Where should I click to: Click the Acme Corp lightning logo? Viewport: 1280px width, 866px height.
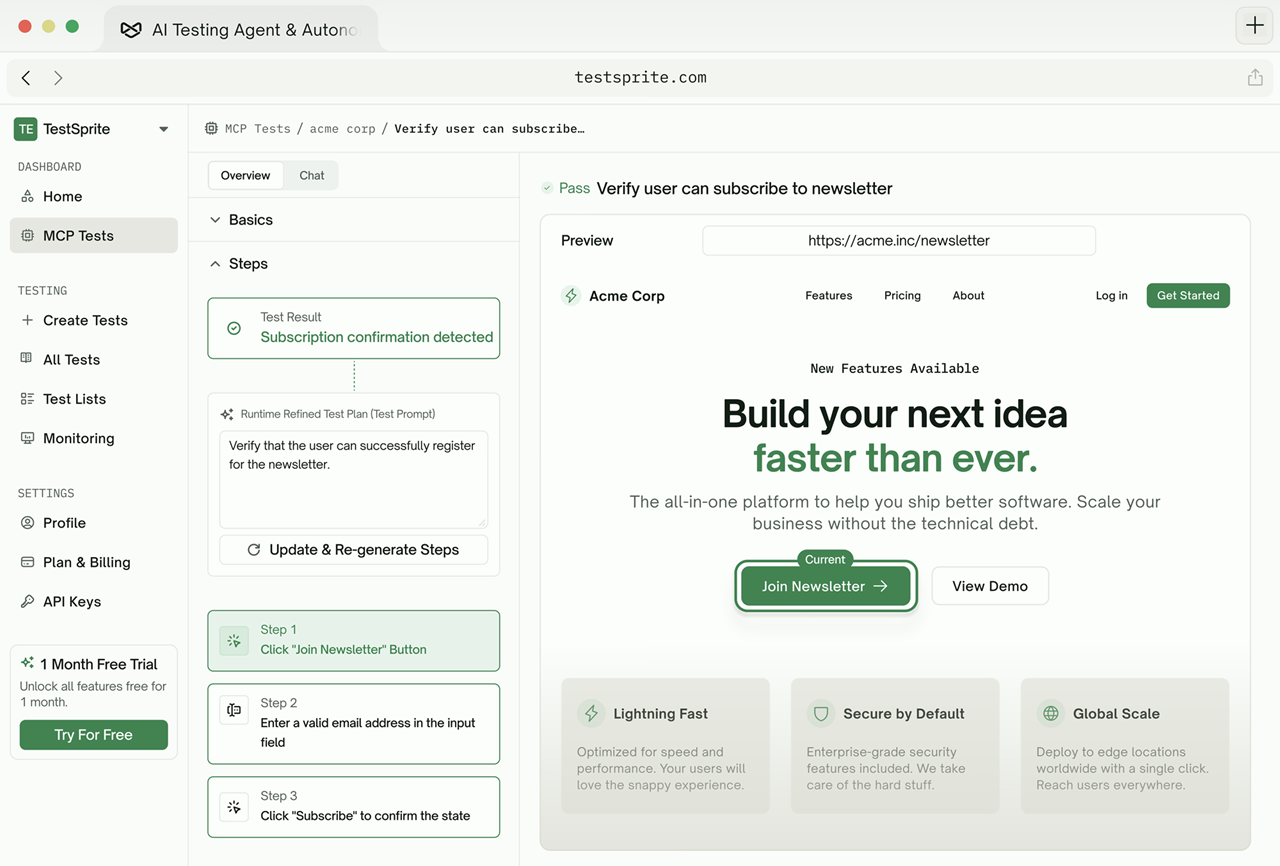(571, 296)
